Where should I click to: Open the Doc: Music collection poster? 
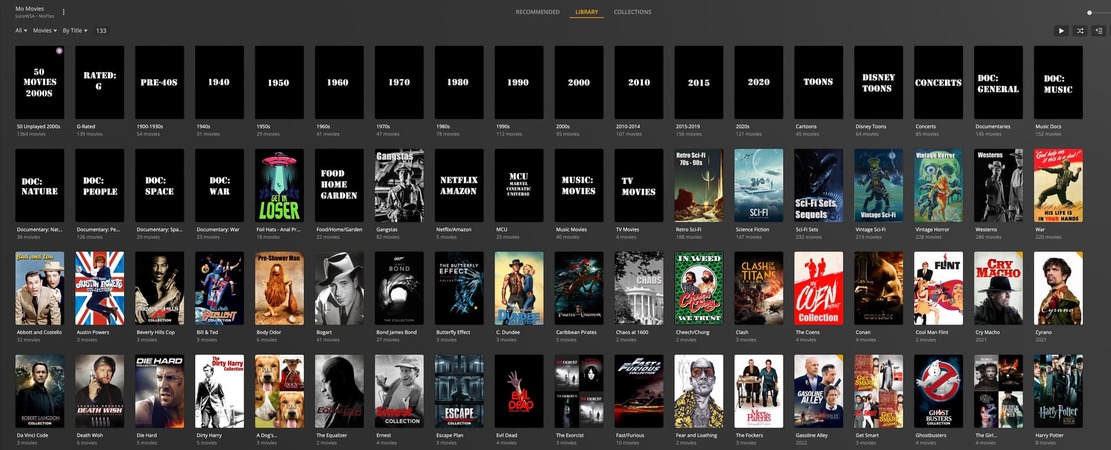tap(1058, 82)
